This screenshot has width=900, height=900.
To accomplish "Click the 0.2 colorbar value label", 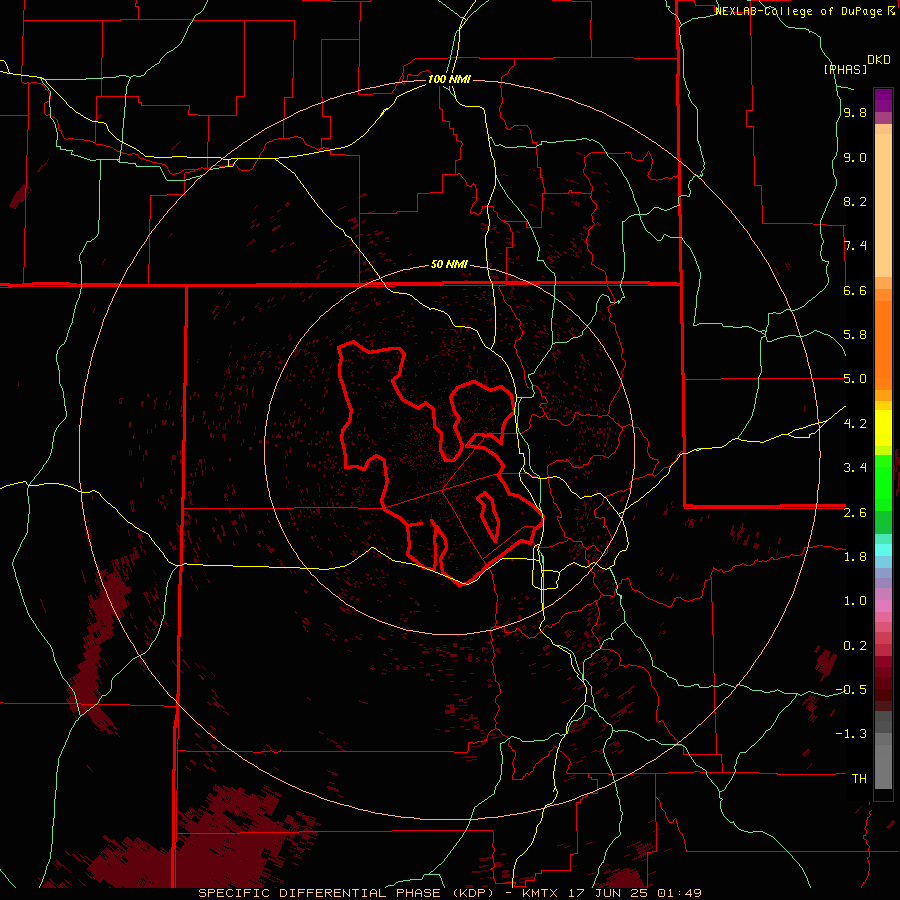I will 855,646.
